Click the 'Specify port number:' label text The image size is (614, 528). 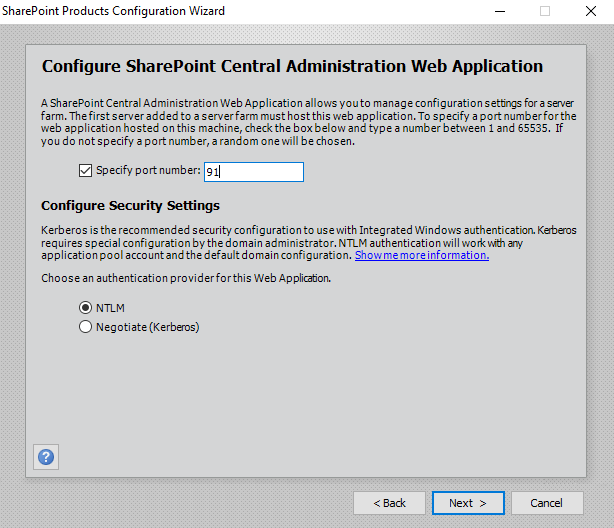[148, 171]
